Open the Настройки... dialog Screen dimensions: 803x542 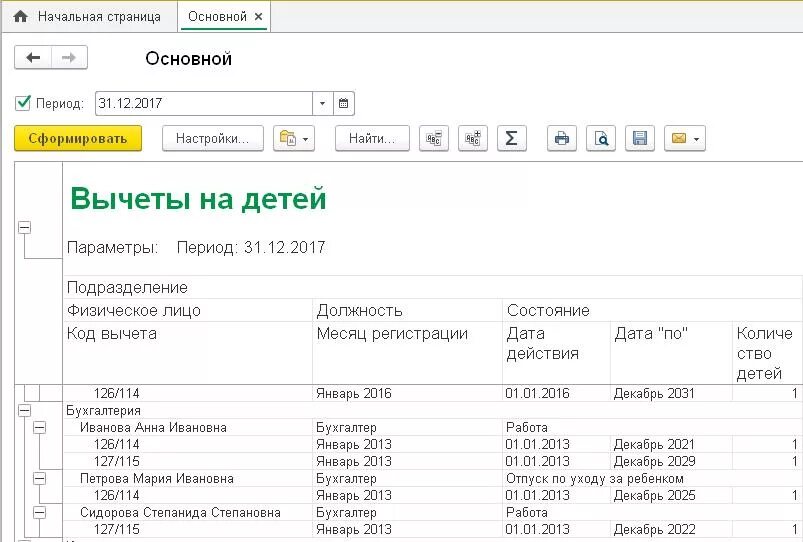(213, 138)
